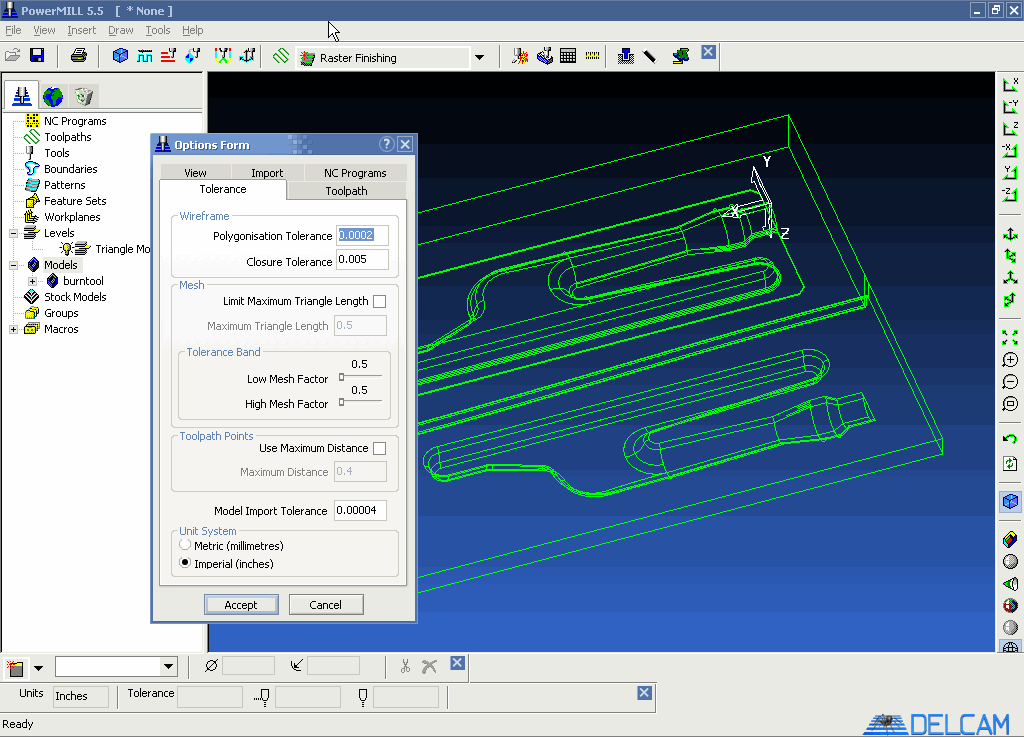
Task: Click the Model Import Tolerance field
Action: (360, 510)
